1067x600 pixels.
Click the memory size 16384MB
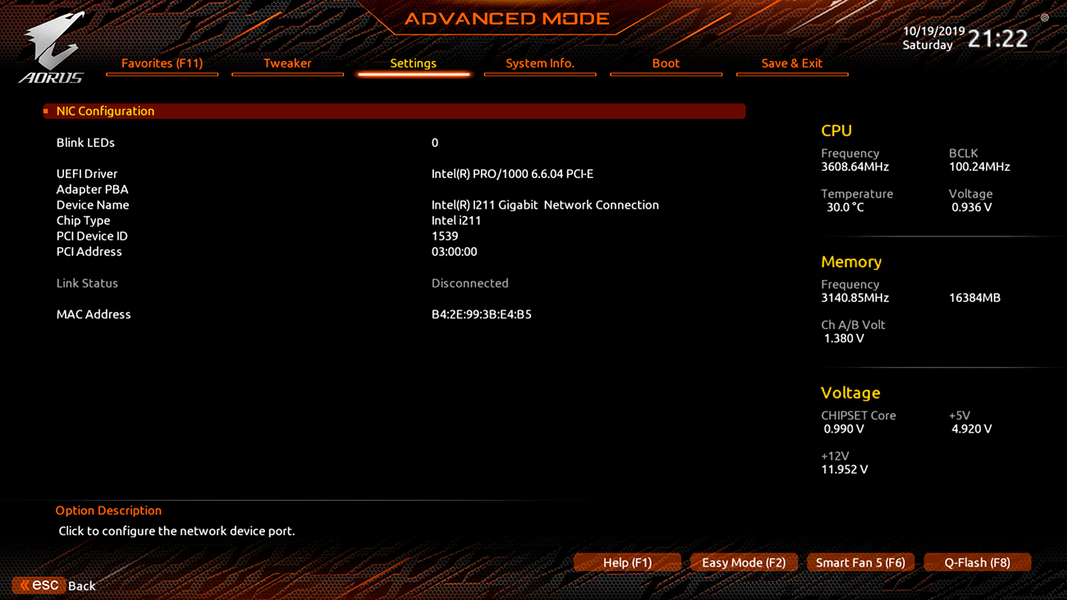click(974, 298)
